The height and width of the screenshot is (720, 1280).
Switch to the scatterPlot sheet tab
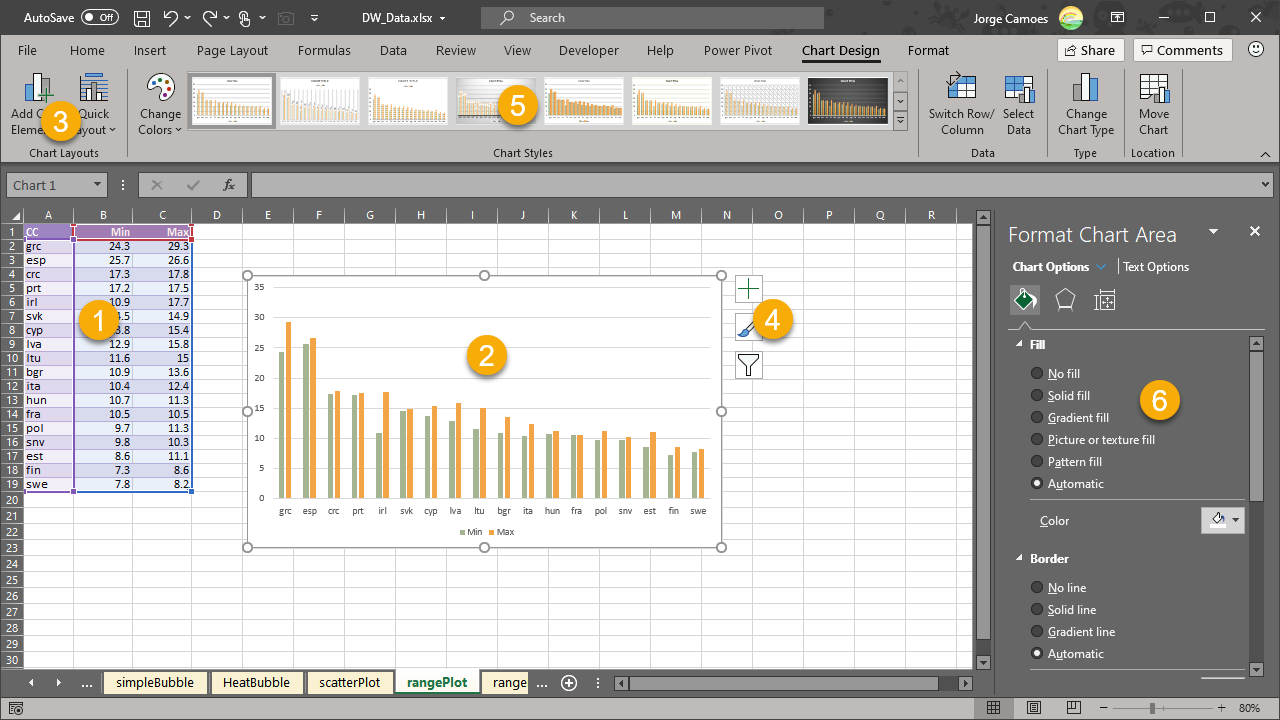349,682
